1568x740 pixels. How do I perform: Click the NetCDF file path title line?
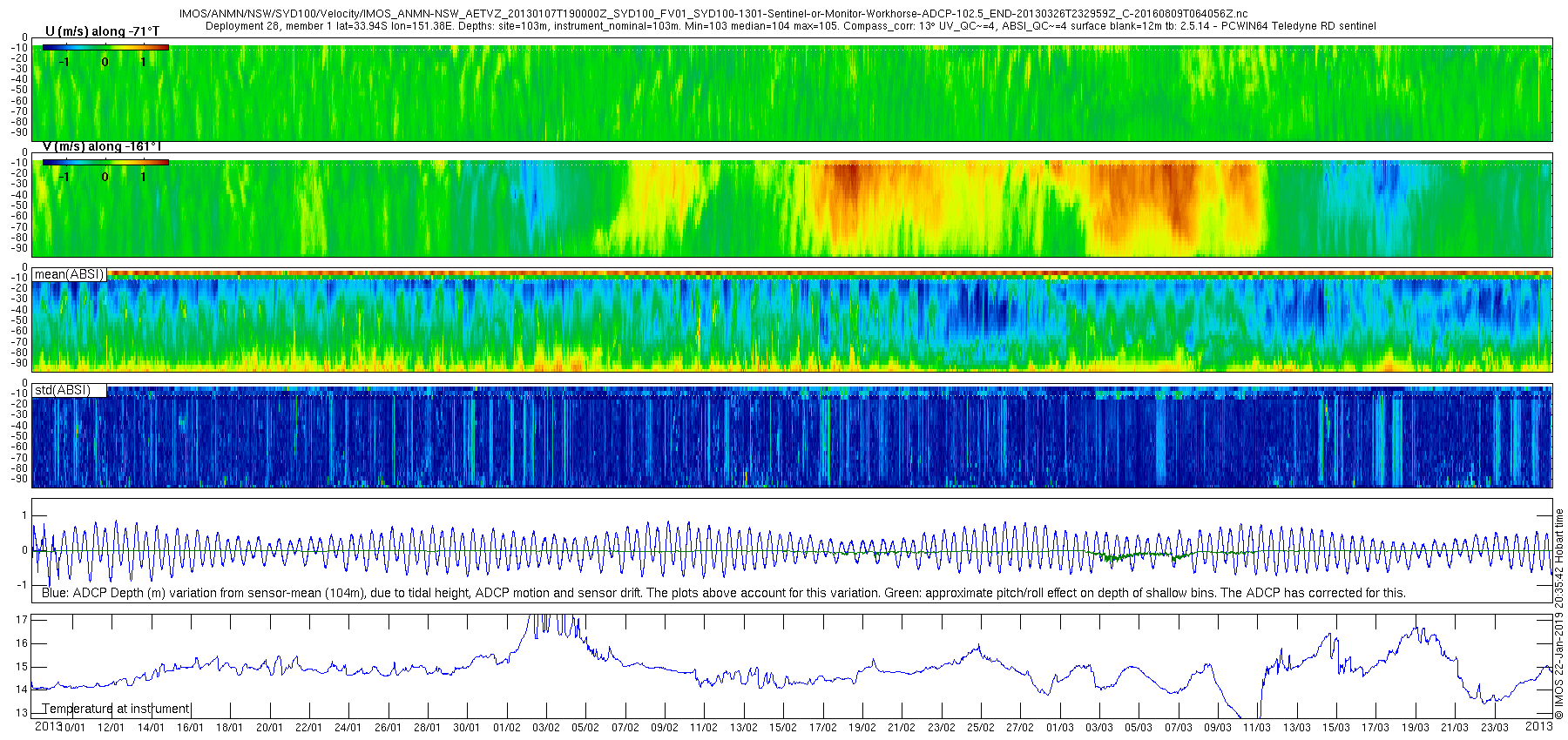tap(713, 14)
